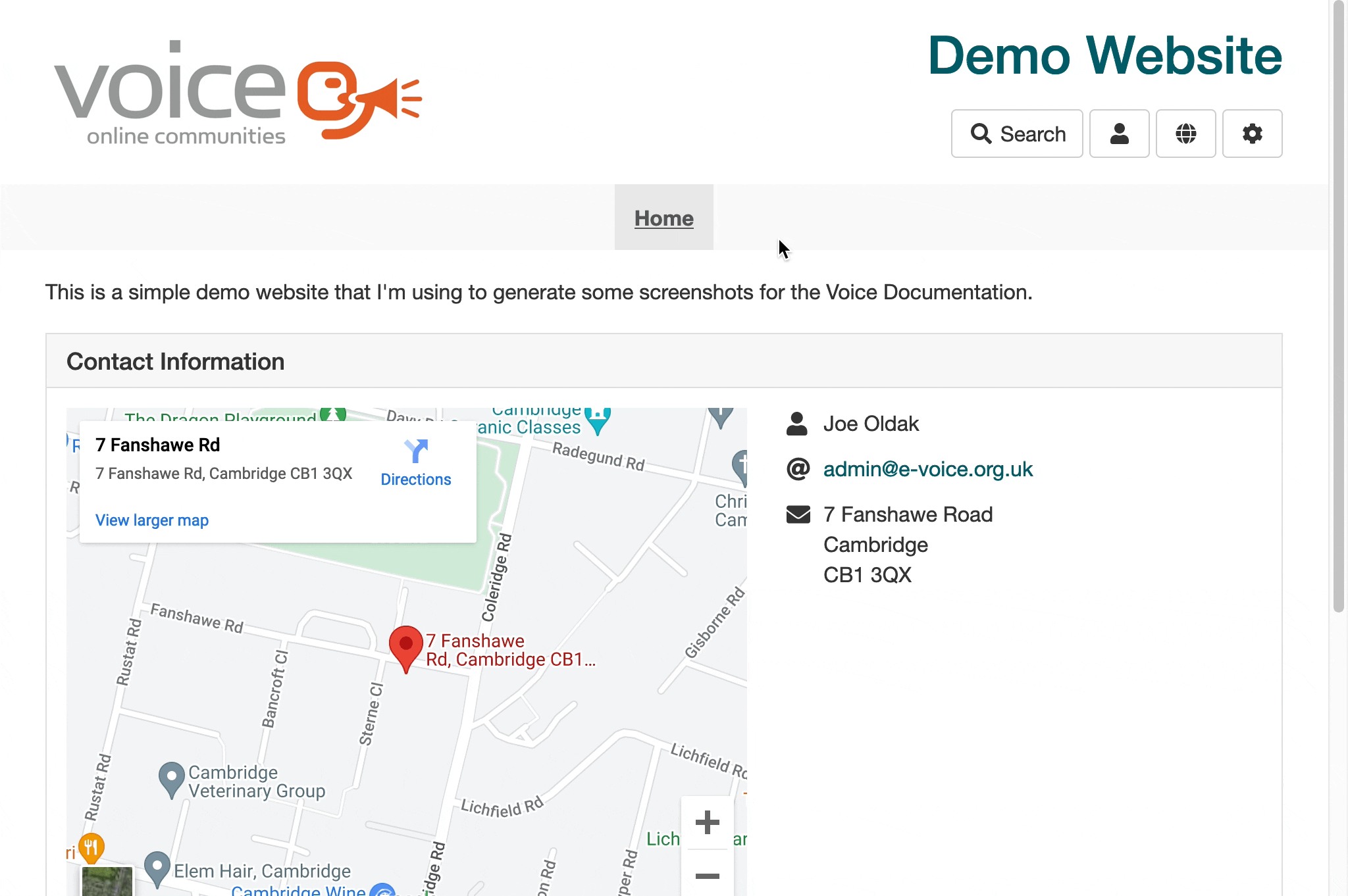Click the orange restaurant marker on map
Screen dimensions: 1348x896
coord(91,847)
